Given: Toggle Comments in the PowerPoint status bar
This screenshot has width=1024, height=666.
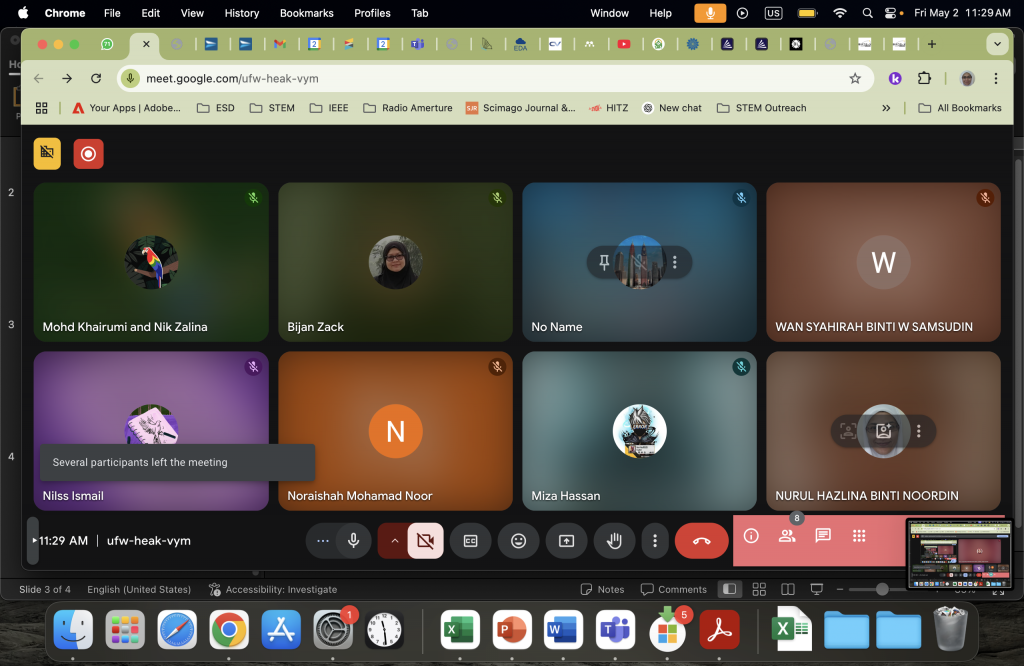Looking at the screenshot, I should 674,590.
